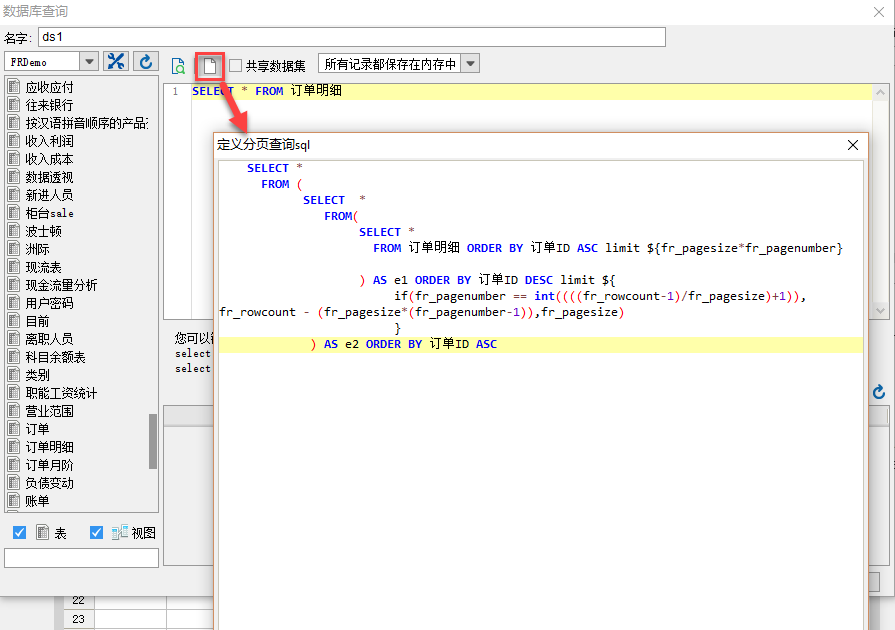Image resolution: width=895 pixels, height=630 pixels.
Task: Select 科目余额表 in the table list
Action: [x=55, y=357]
